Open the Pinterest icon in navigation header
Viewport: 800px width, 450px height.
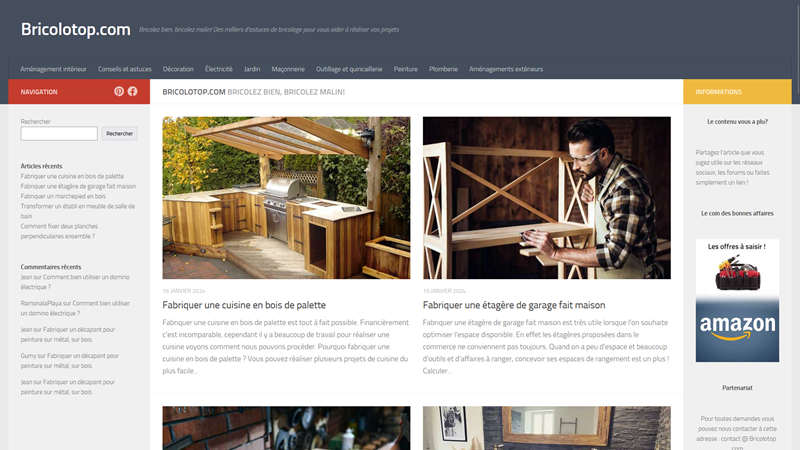119,91
